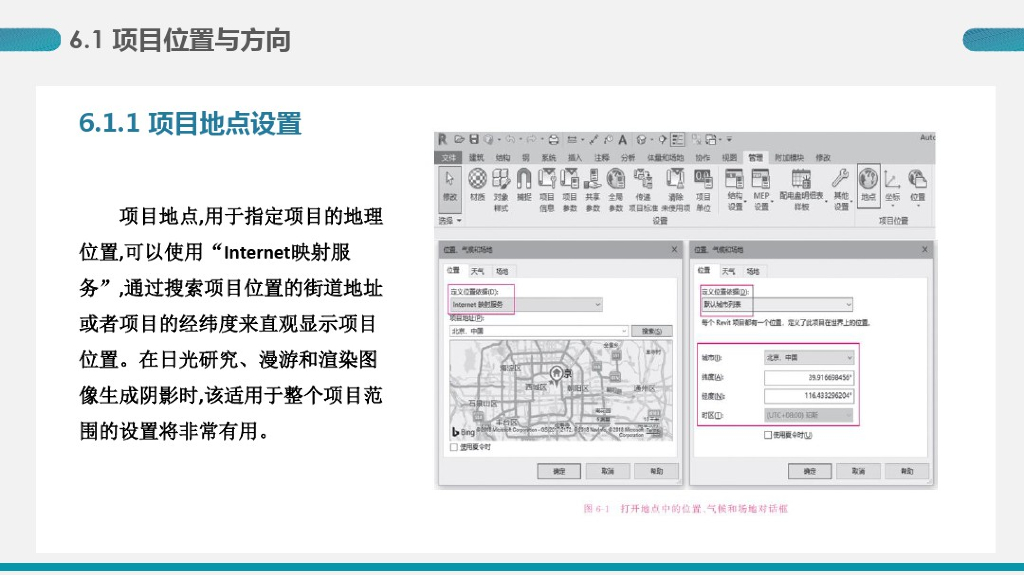Click 确定 button in left dialog
Screen dimensions: 1024x576
(x=559, y=471)
